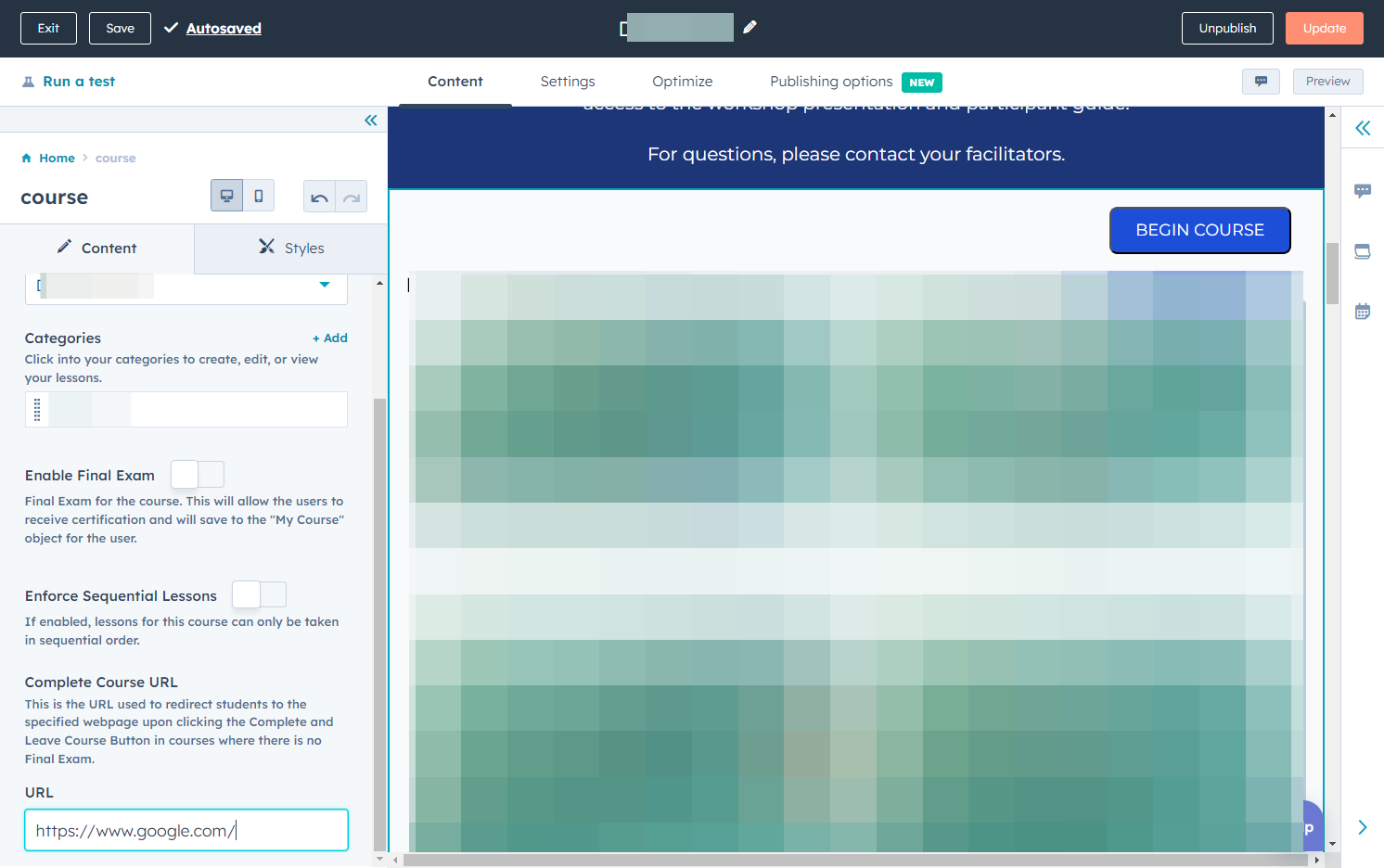
Task: Redo the last change
Action: [352, 197]
